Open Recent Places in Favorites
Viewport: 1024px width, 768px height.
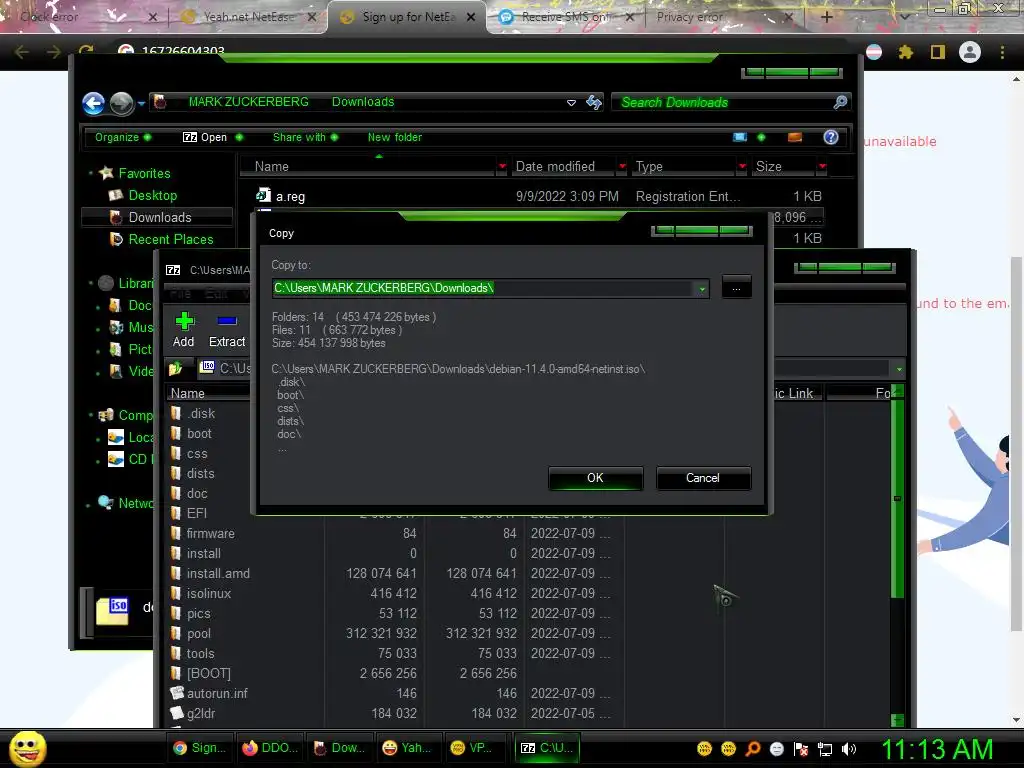click(x=170, y=240)
